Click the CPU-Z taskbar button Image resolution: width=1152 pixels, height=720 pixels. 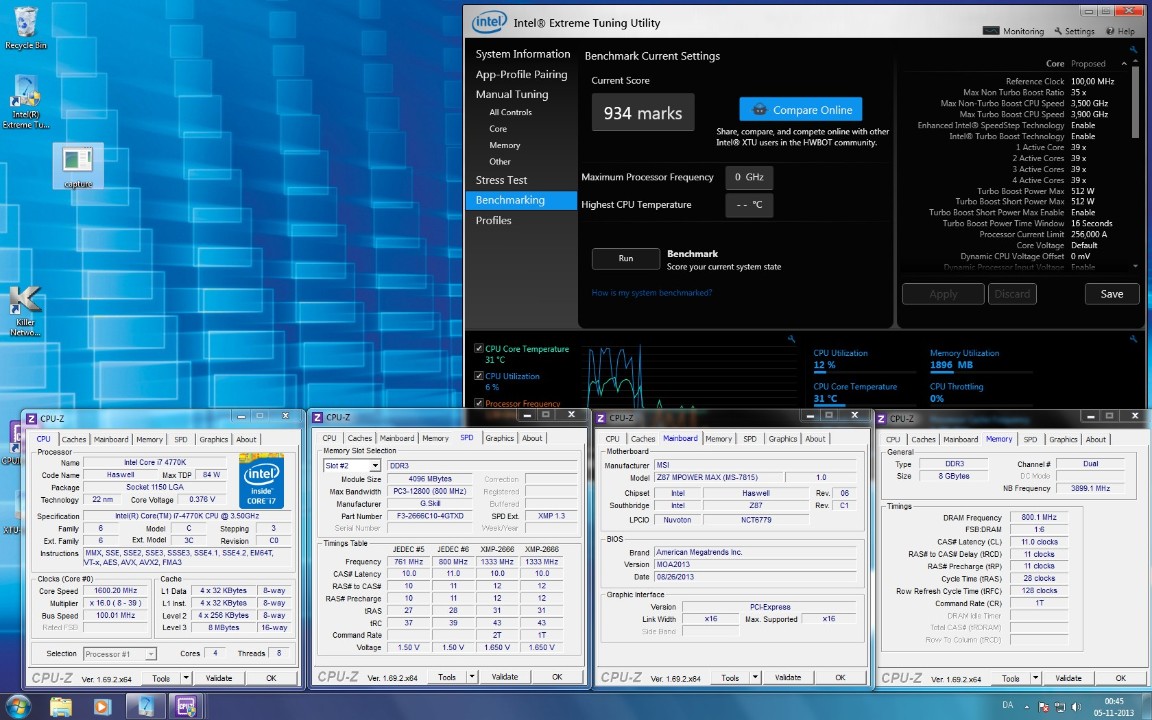(186, 706)
